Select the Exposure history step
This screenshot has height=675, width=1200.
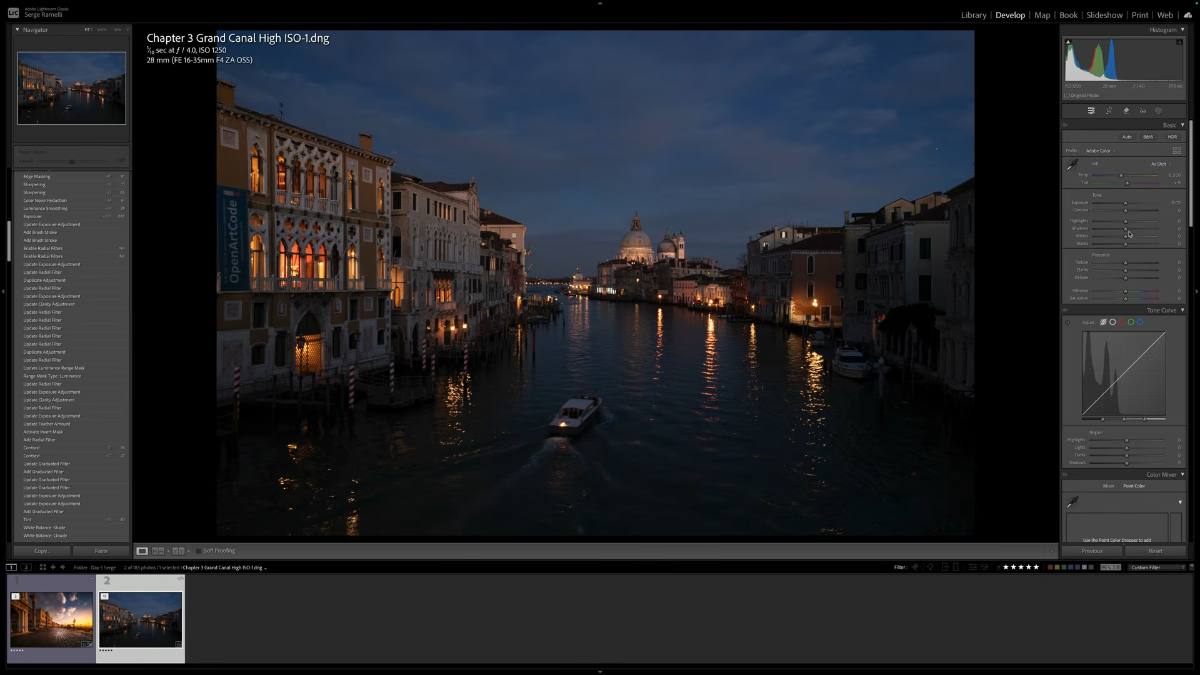(x=33, y=216)
